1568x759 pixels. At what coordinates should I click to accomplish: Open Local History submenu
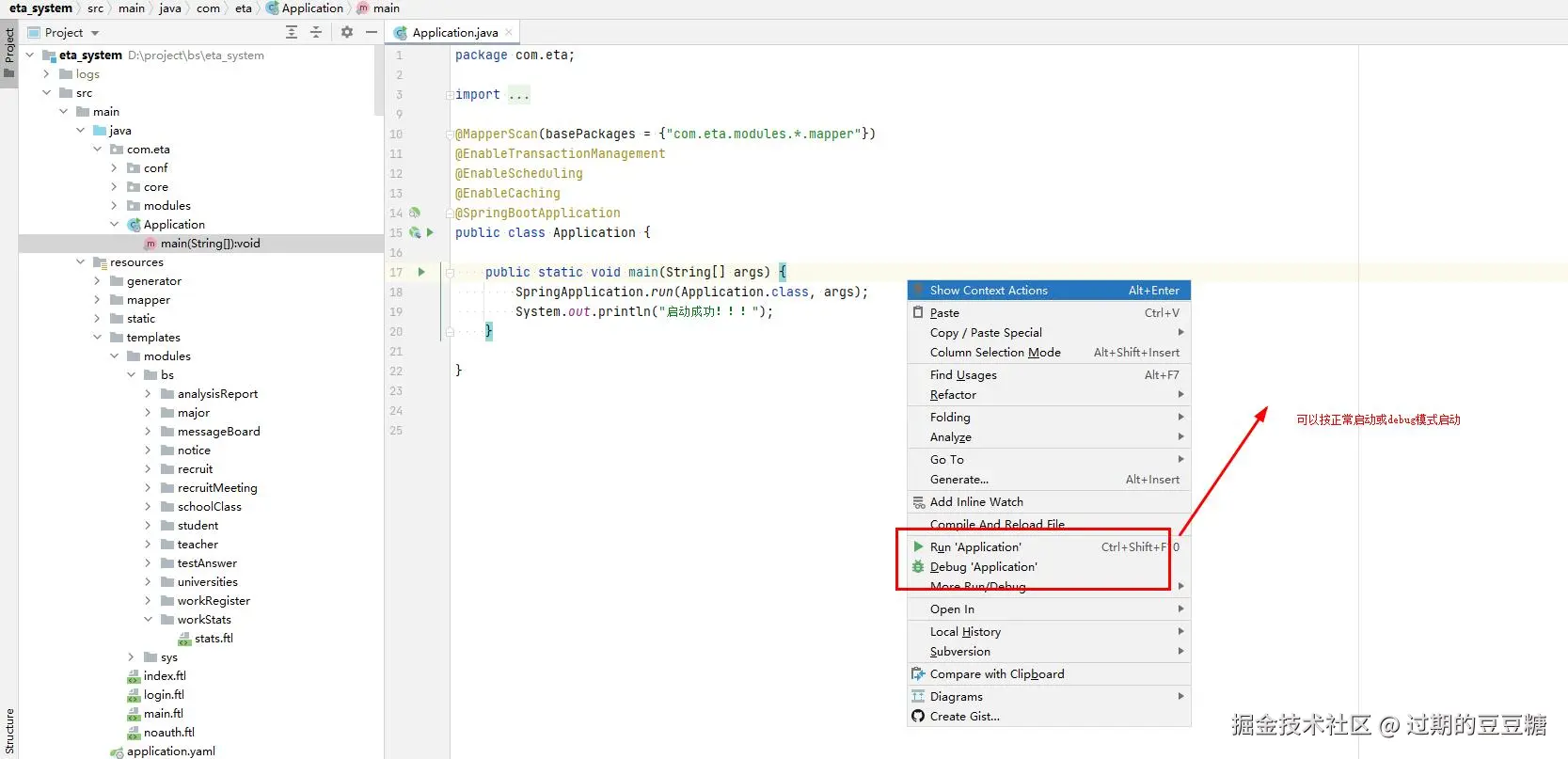[x=1049, y=631]
